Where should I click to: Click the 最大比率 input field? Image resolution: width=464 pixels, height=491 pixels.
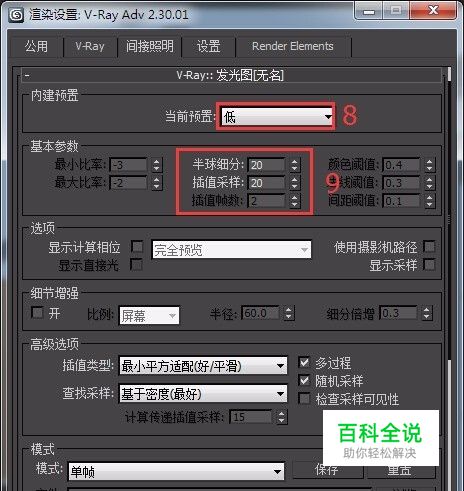click(x=129, y=183)
